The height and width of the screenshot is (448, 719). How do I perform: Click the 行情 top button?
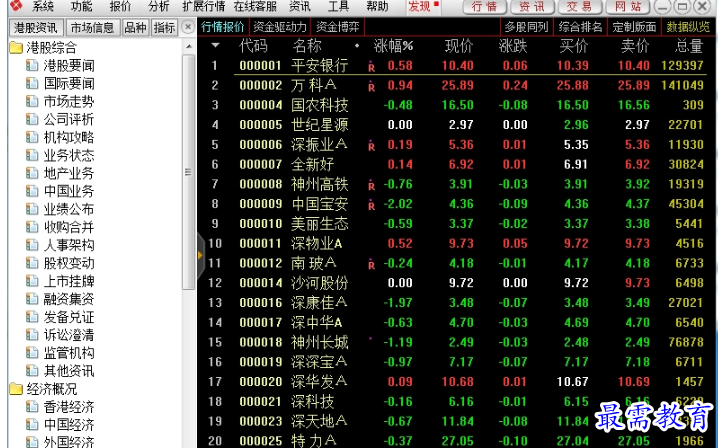tap(484, 7)
